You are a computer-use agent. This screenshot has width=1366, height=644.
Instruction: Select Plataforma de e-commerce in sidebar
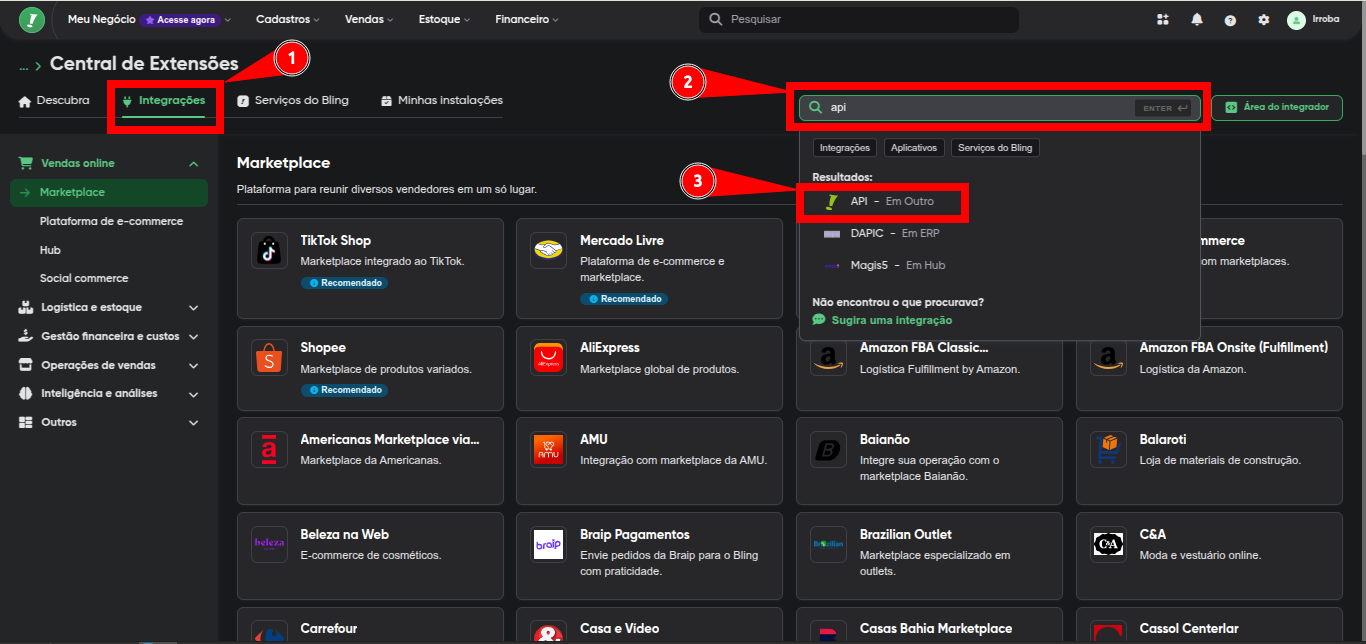tap(111, 221)
